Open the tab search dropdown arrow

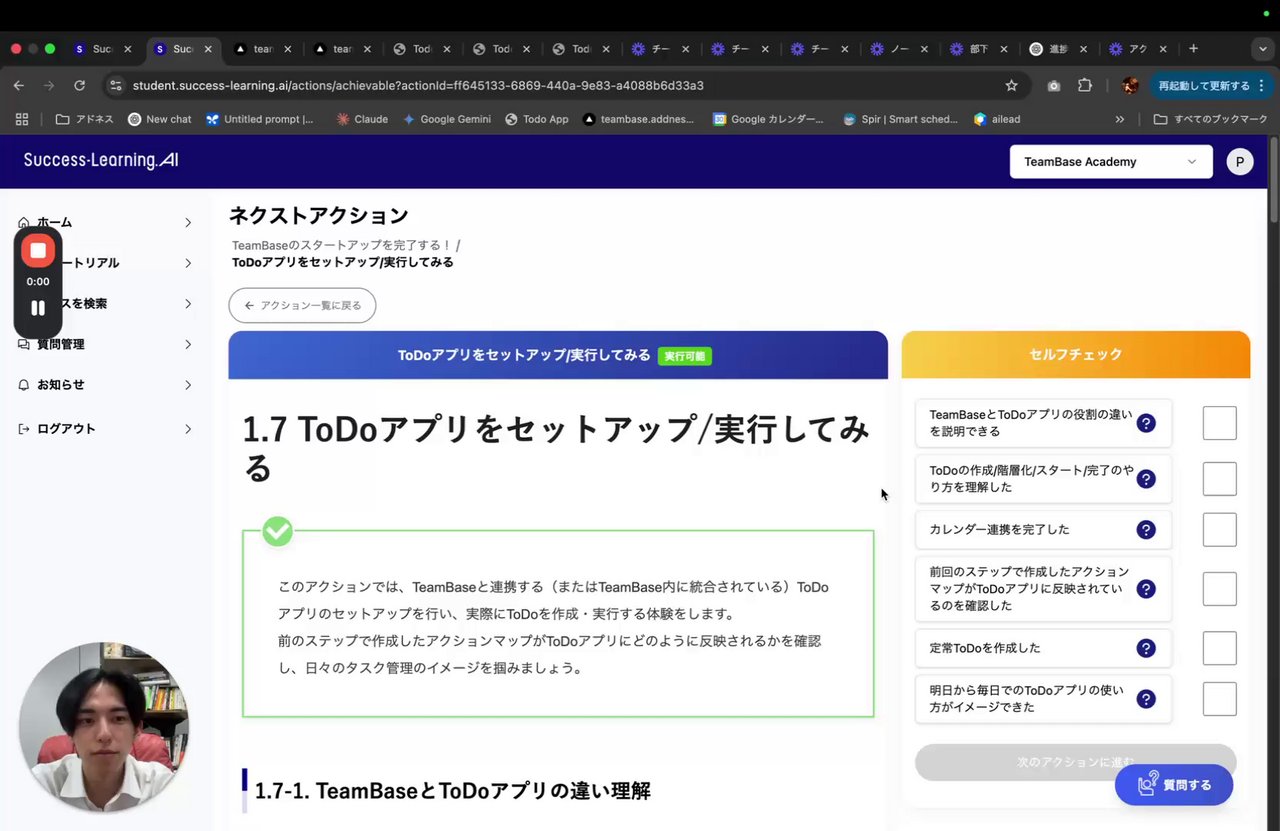click(1263, 48)
